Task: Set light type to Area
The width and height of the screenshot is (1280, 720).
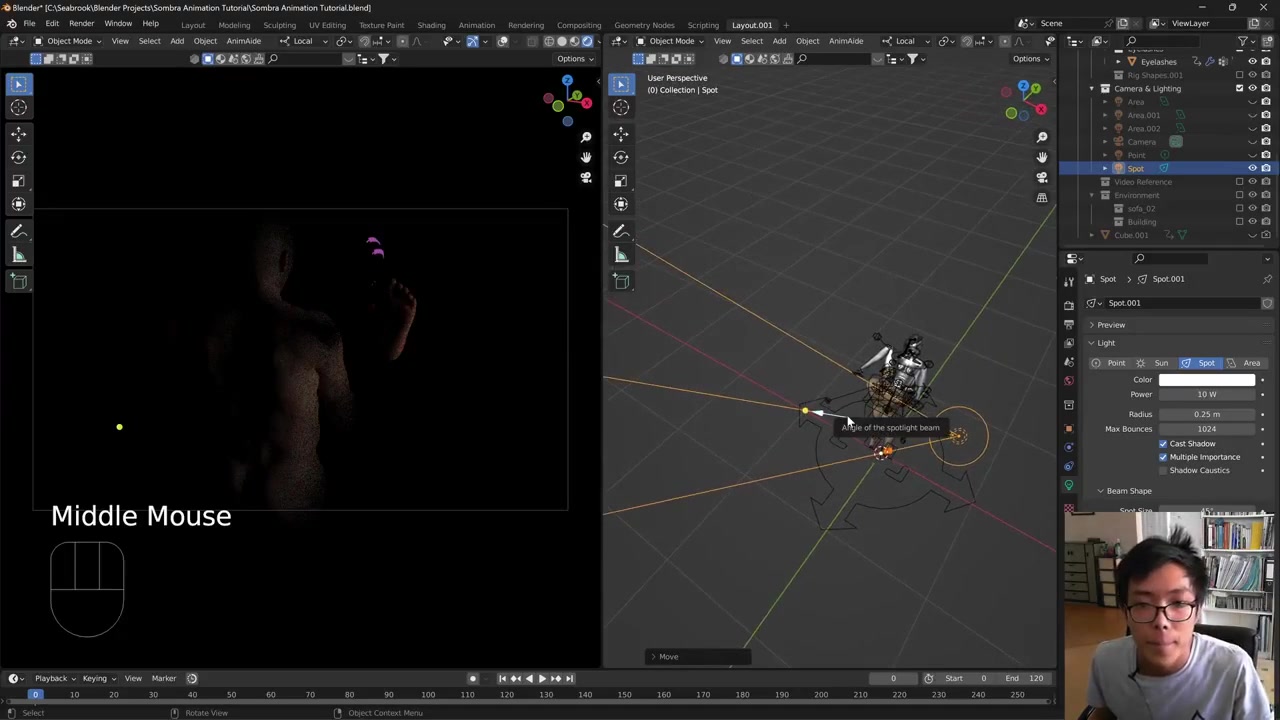Action: tap(1245, 363)
